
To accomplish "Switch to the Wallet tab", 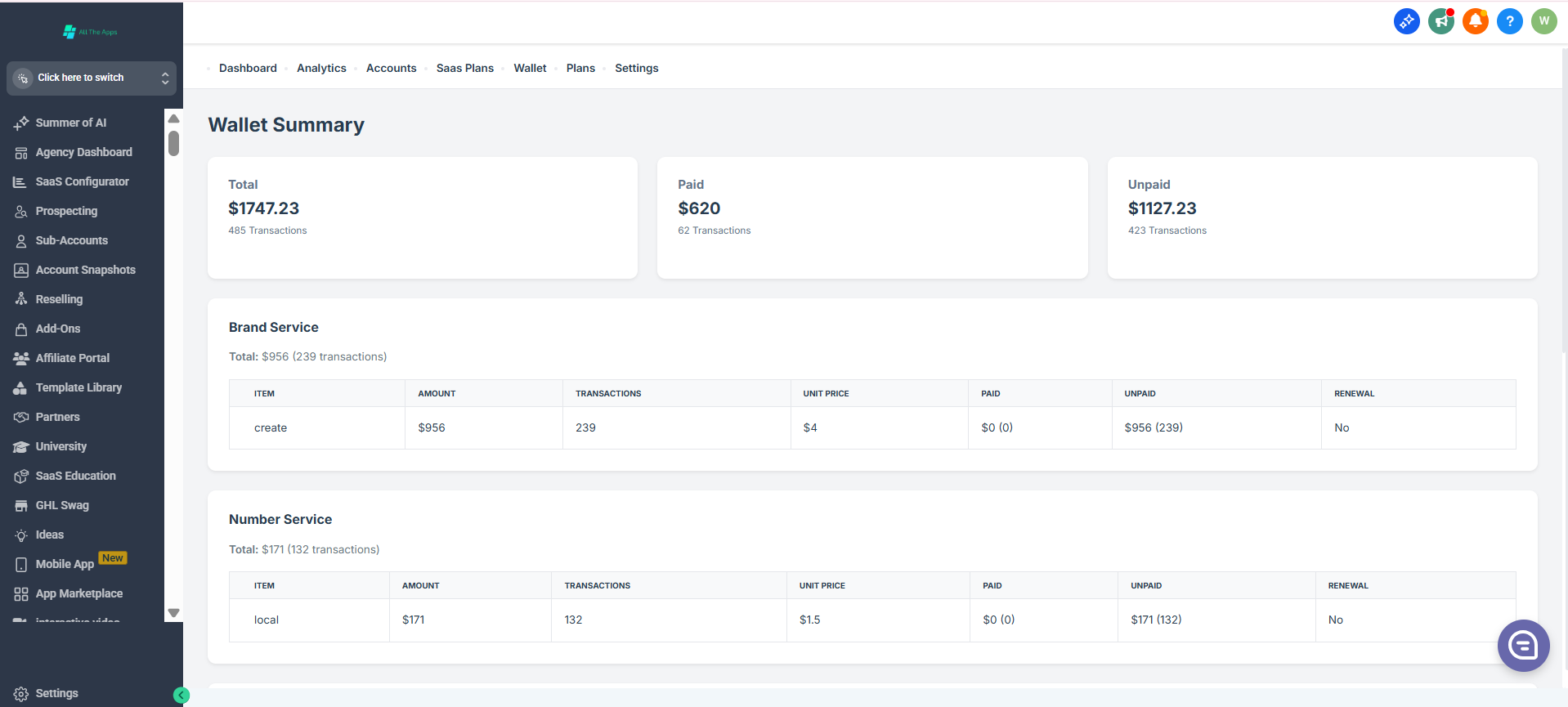I will pos(530,68).
